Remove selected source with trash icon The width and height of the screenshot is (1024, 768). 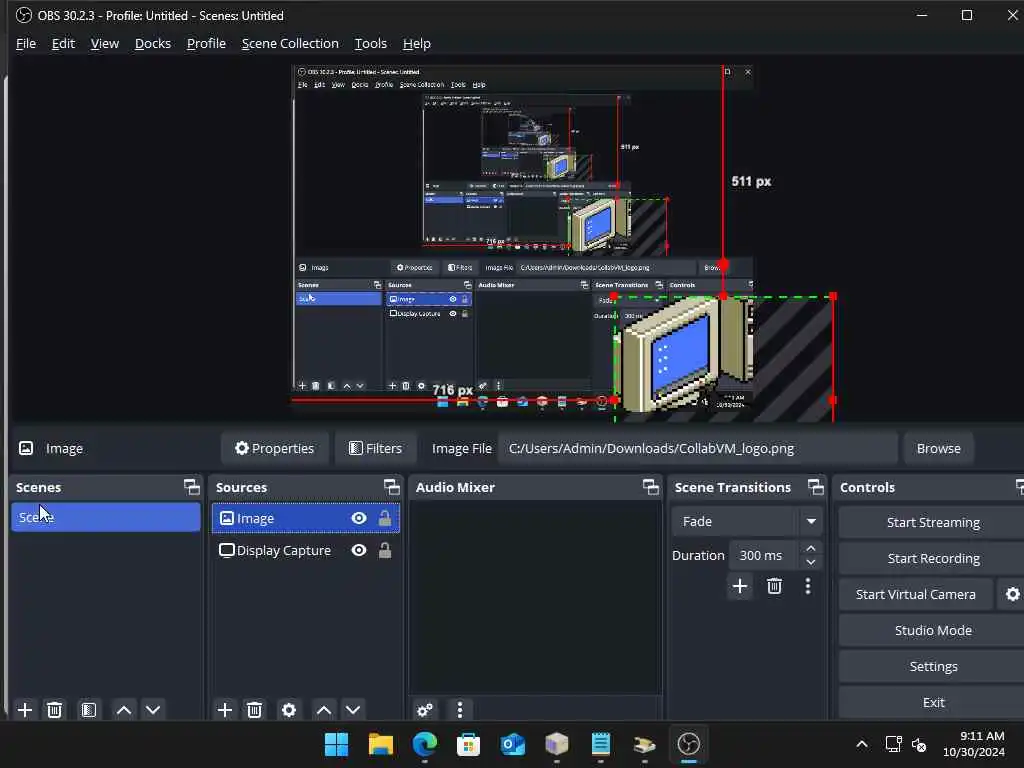pos(255,710)
